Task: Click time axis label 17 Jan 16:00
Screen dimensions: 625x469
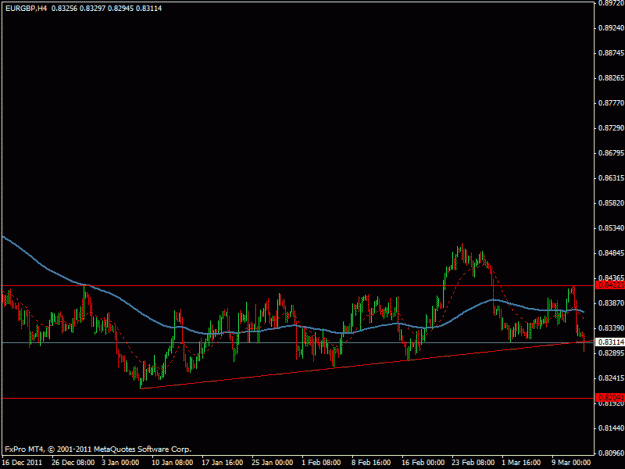Action: (x=222, y=463)
